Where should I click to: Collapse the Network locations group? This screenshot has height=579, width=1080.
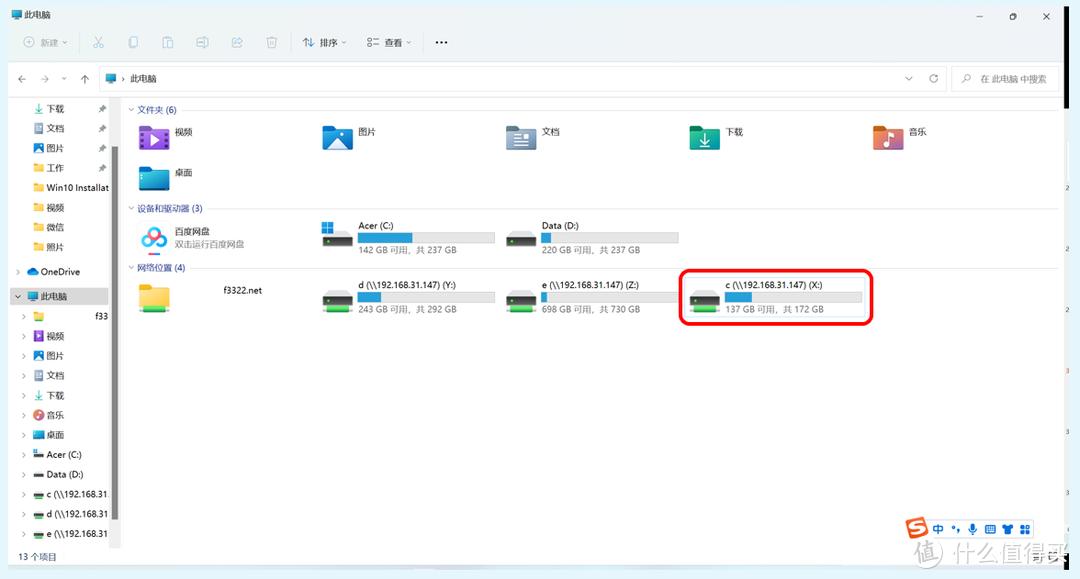[131, 268]
